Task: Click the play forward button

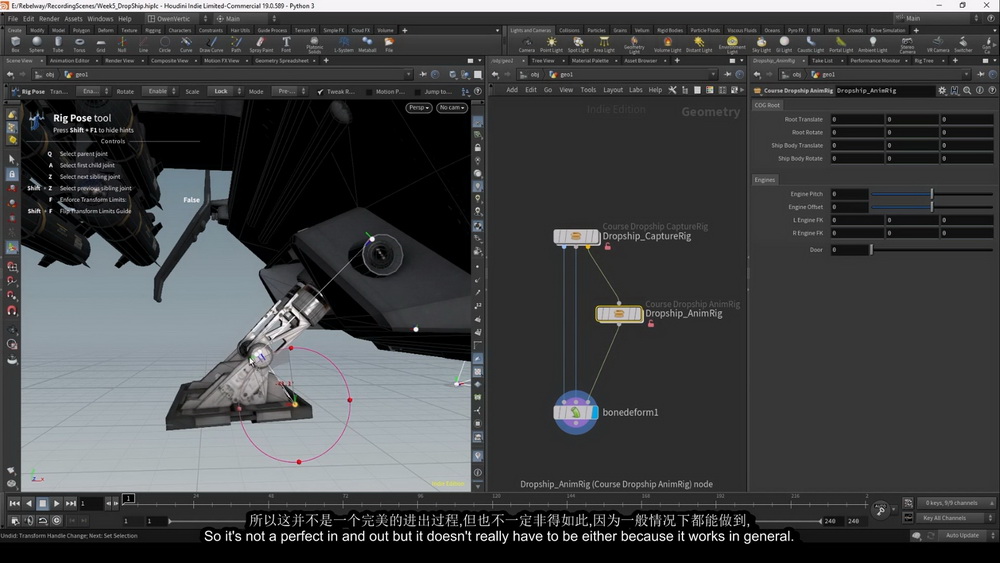Action: point(56,504)
